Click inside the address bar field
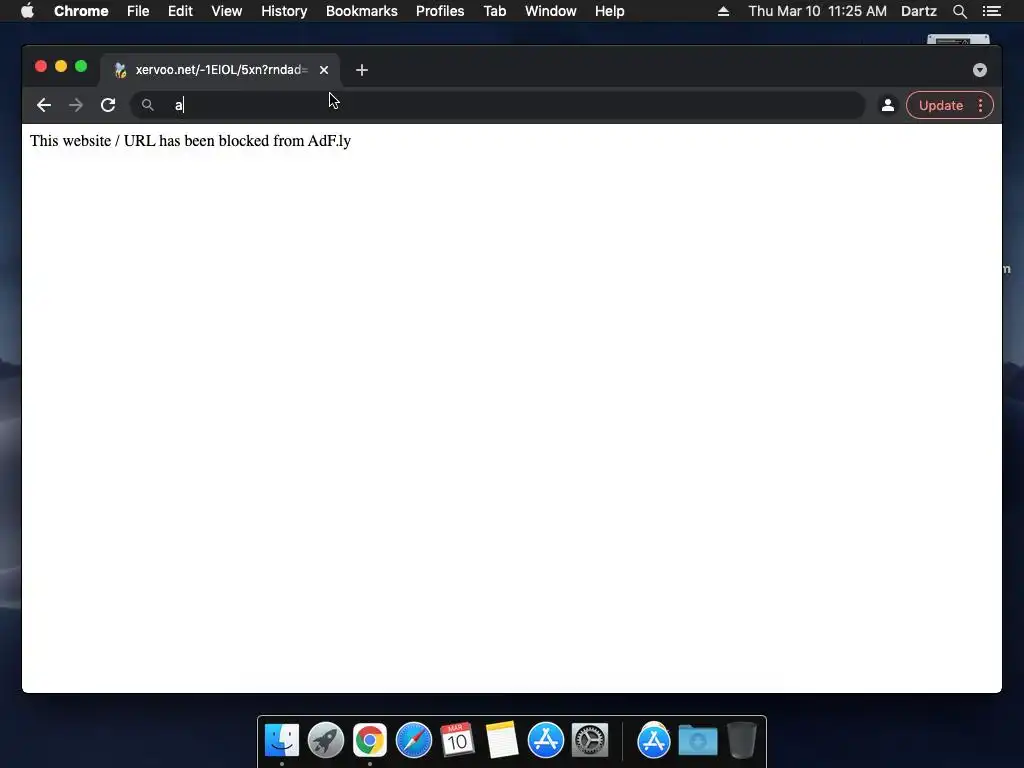1024x768 pixels. point(498,105)
